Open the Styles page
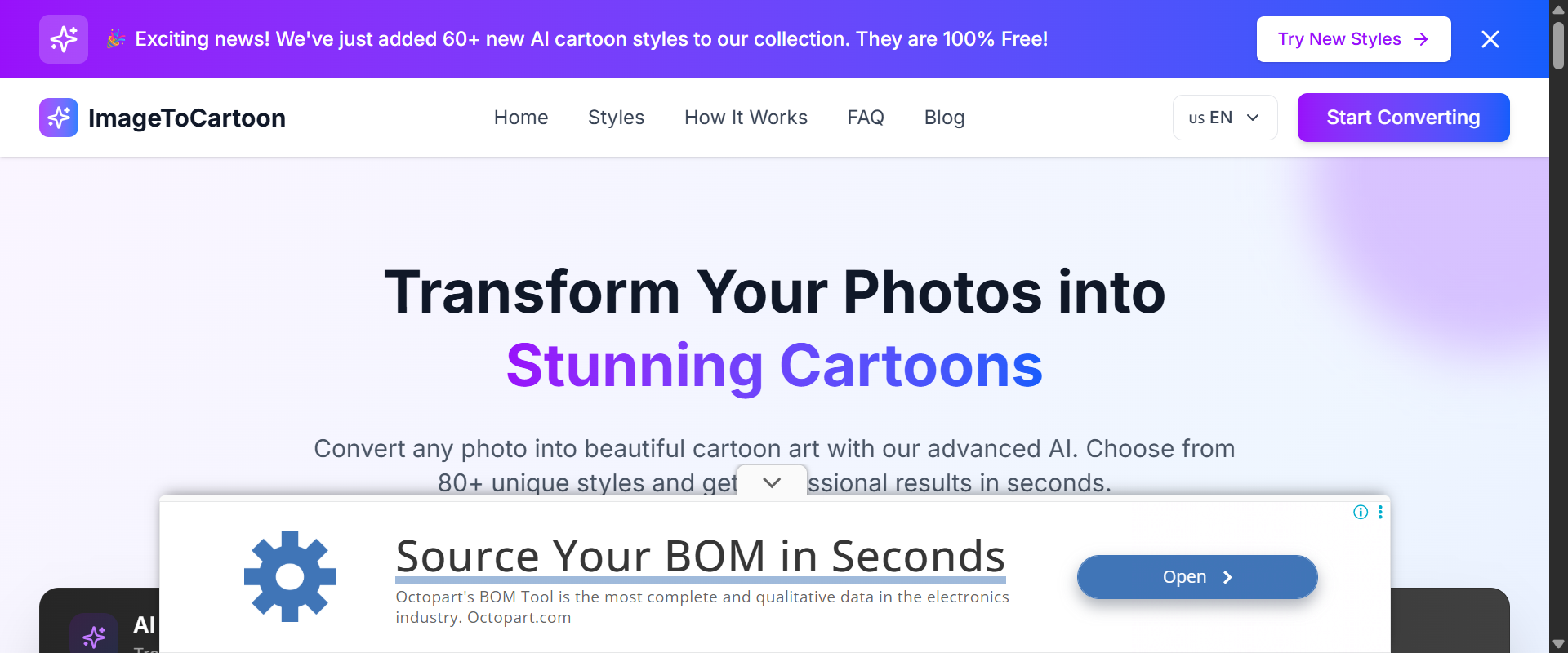1568x653 pixels. tap(616, 117)
